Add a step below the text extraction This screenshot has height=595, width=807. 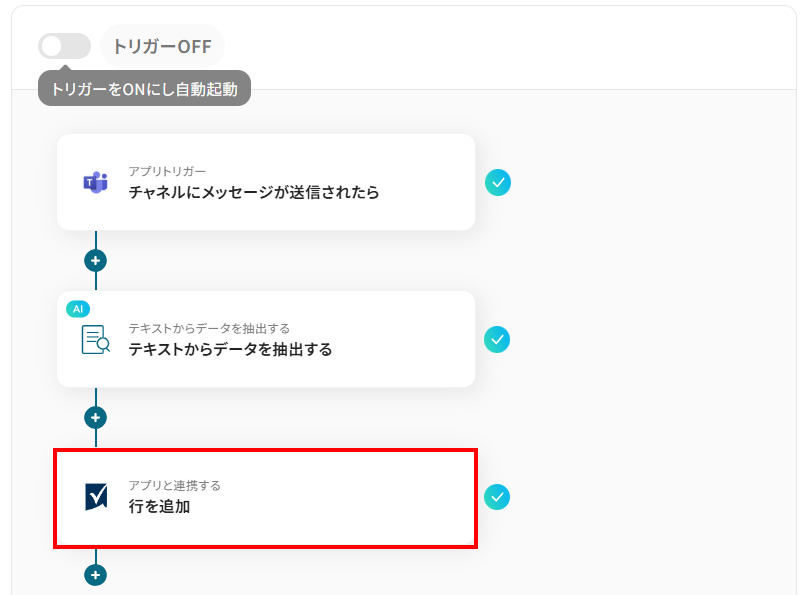point(96,417)
